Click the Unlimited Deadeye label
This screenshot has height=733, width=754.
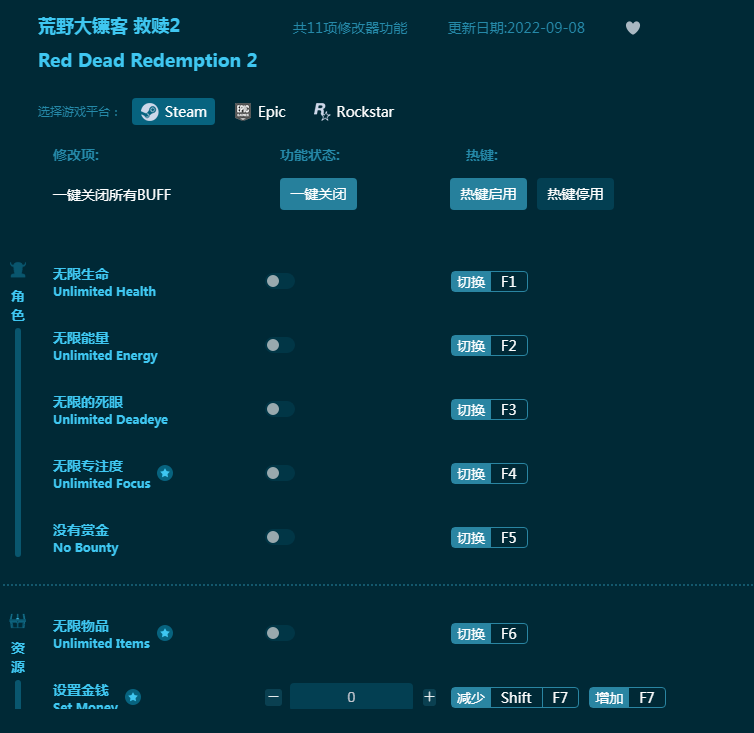coord(111,410)
